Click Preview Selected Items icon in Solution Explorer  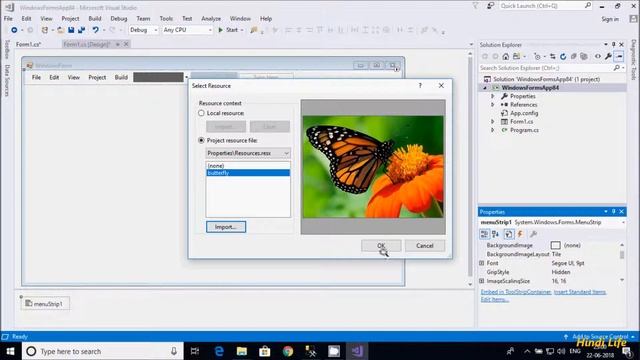pyautogui.click(x=619, y=56)
